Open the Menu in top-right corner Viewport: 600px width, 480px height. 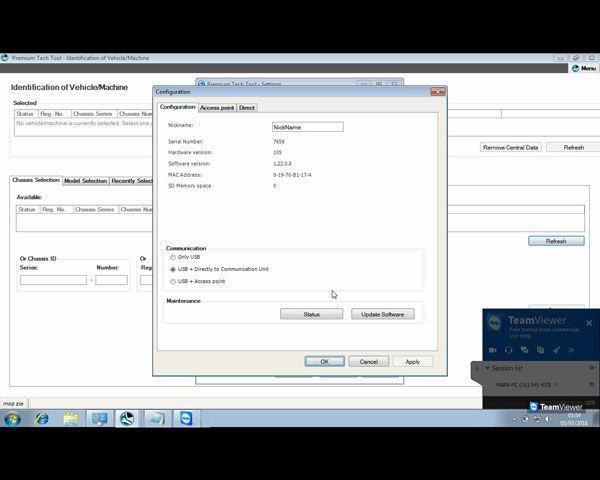click(x=584, y=68)
